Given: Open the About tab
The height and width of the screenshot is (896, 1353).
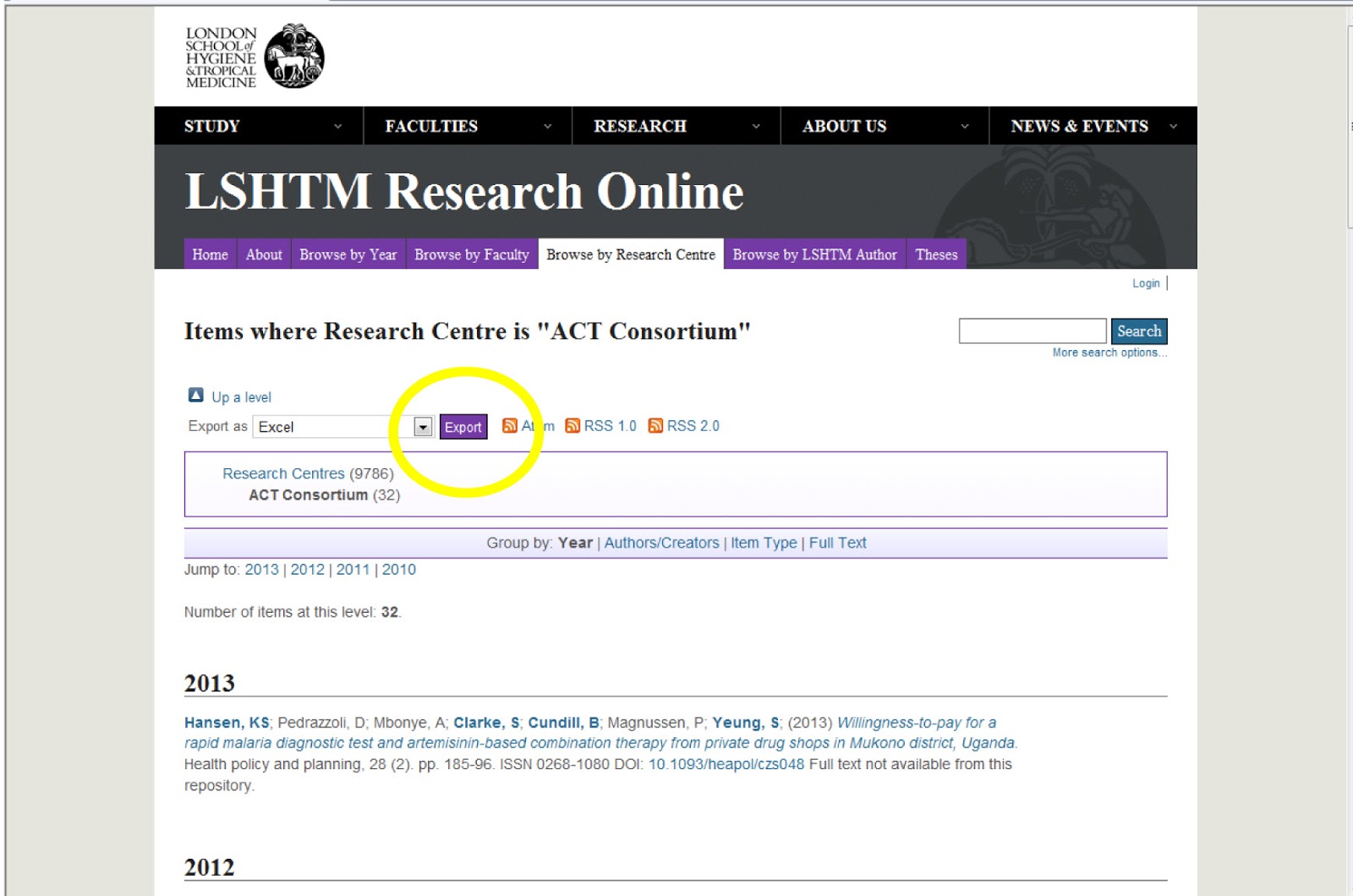Looking at the screenshot, I should point(264,254).
